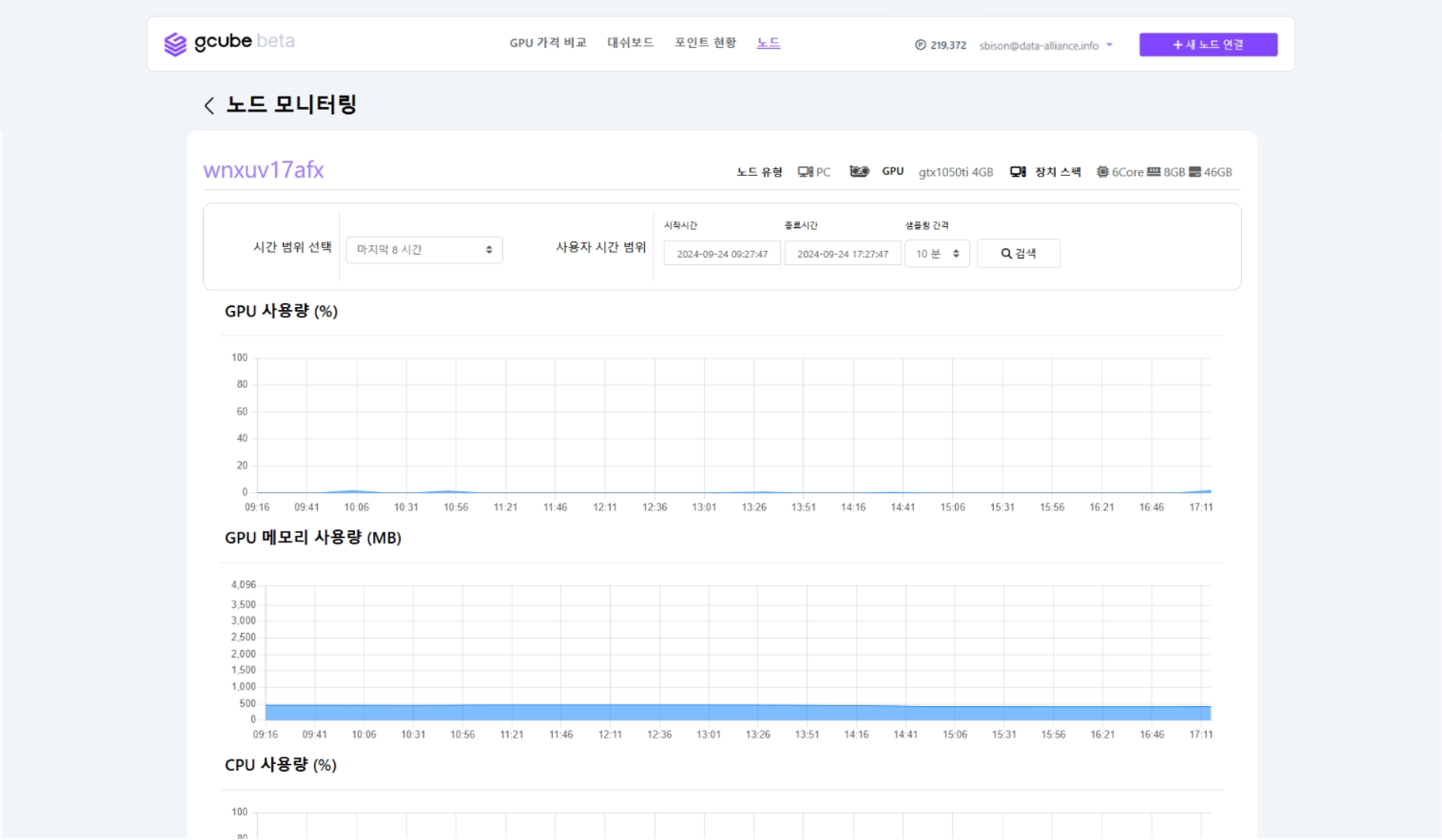Open the 대쉬보드 menu
The image size is (1442, 840).
coord(630,43)
